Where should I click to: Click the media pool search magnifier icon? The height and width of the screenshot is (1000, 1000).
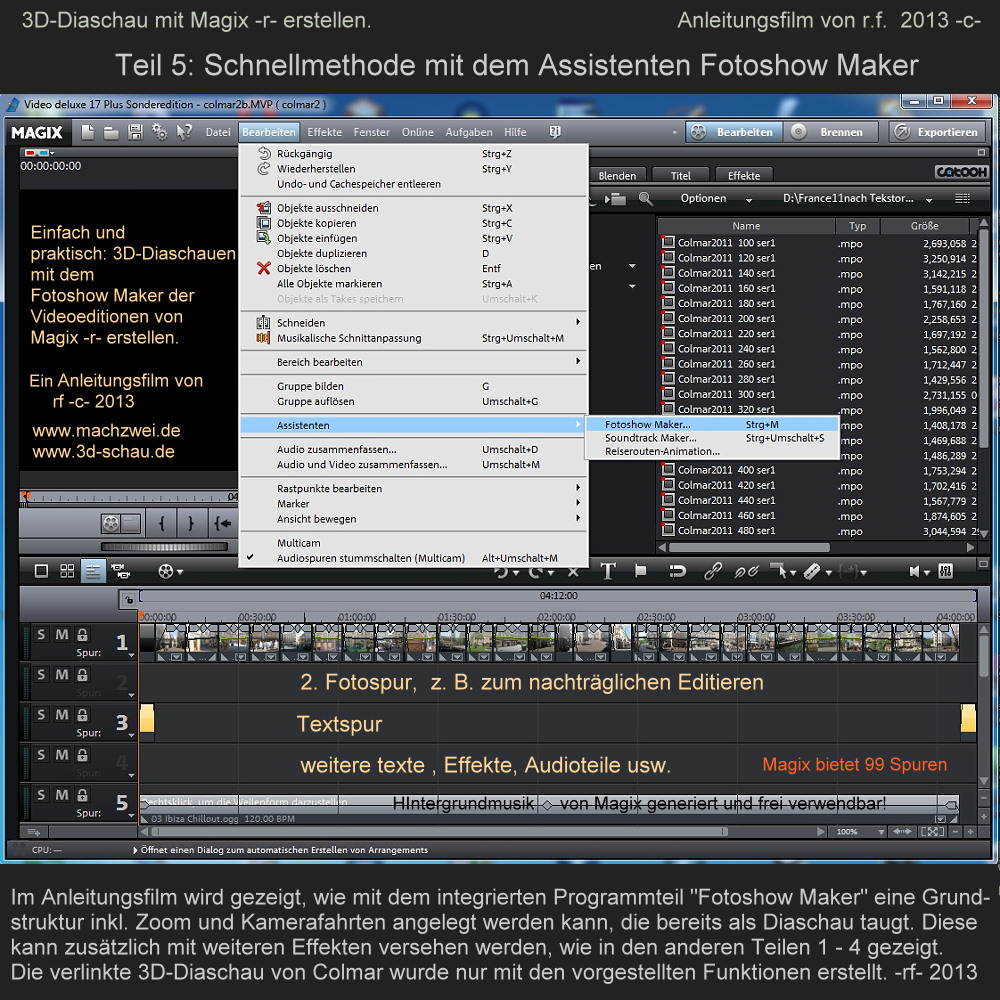click(645, 199)
